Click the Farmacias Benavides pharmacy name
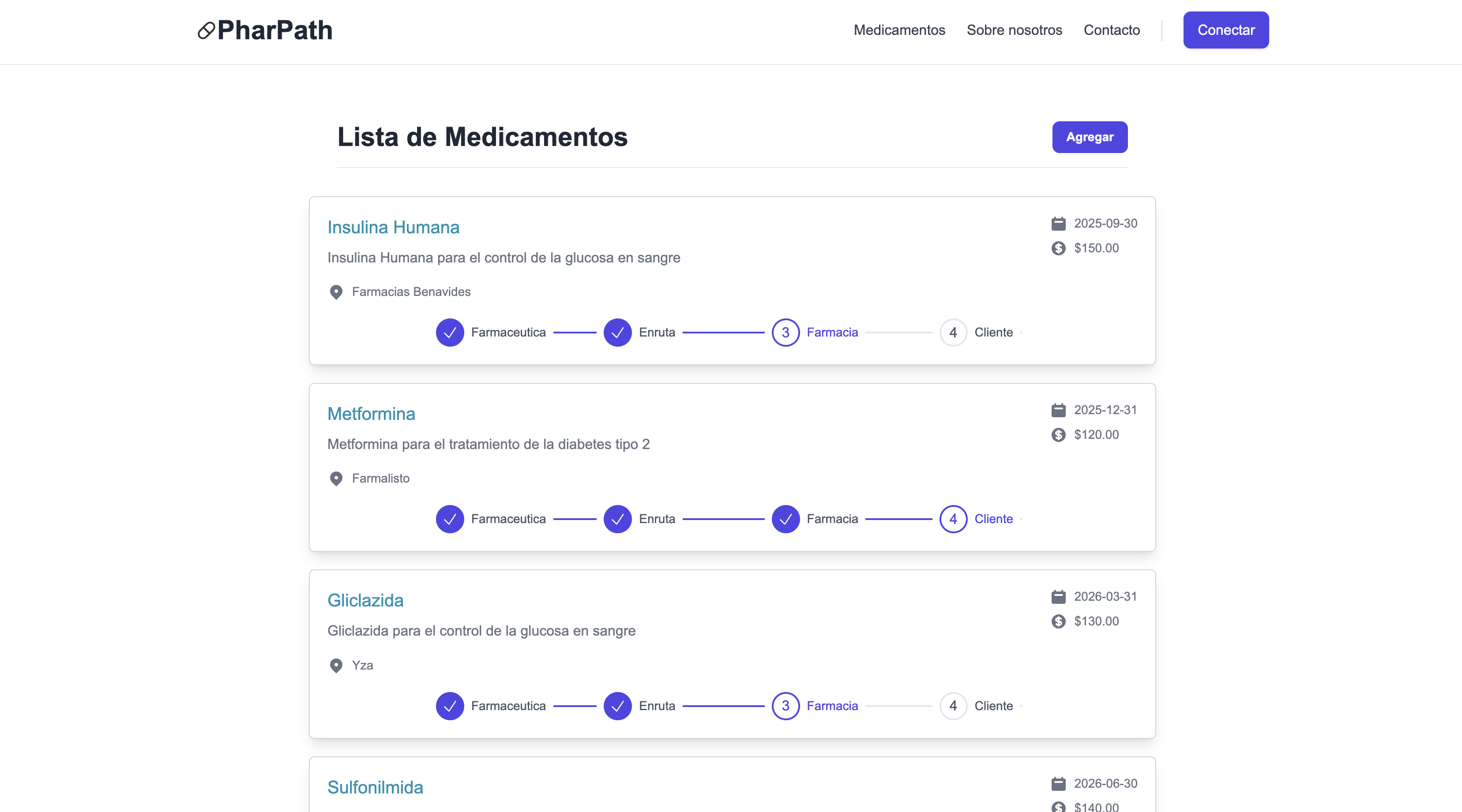The width and height of the screenshot is (1462, 812). click(411, 292)
